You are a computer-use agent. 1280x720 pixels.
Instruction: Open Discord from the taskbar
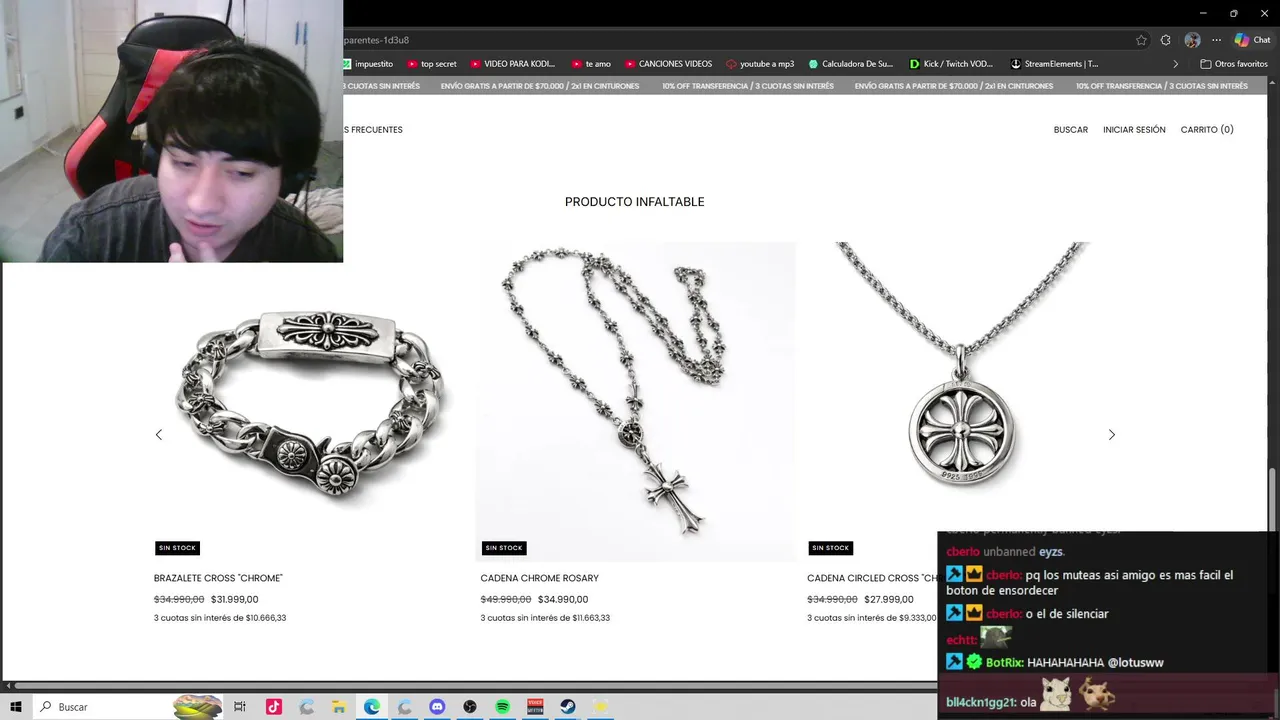(437, 707)
